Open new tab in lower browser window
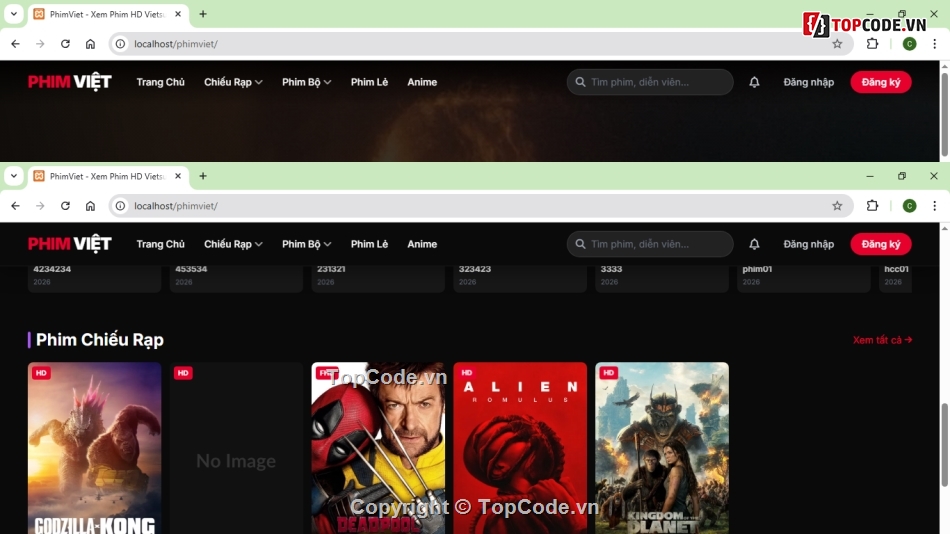 203,176
